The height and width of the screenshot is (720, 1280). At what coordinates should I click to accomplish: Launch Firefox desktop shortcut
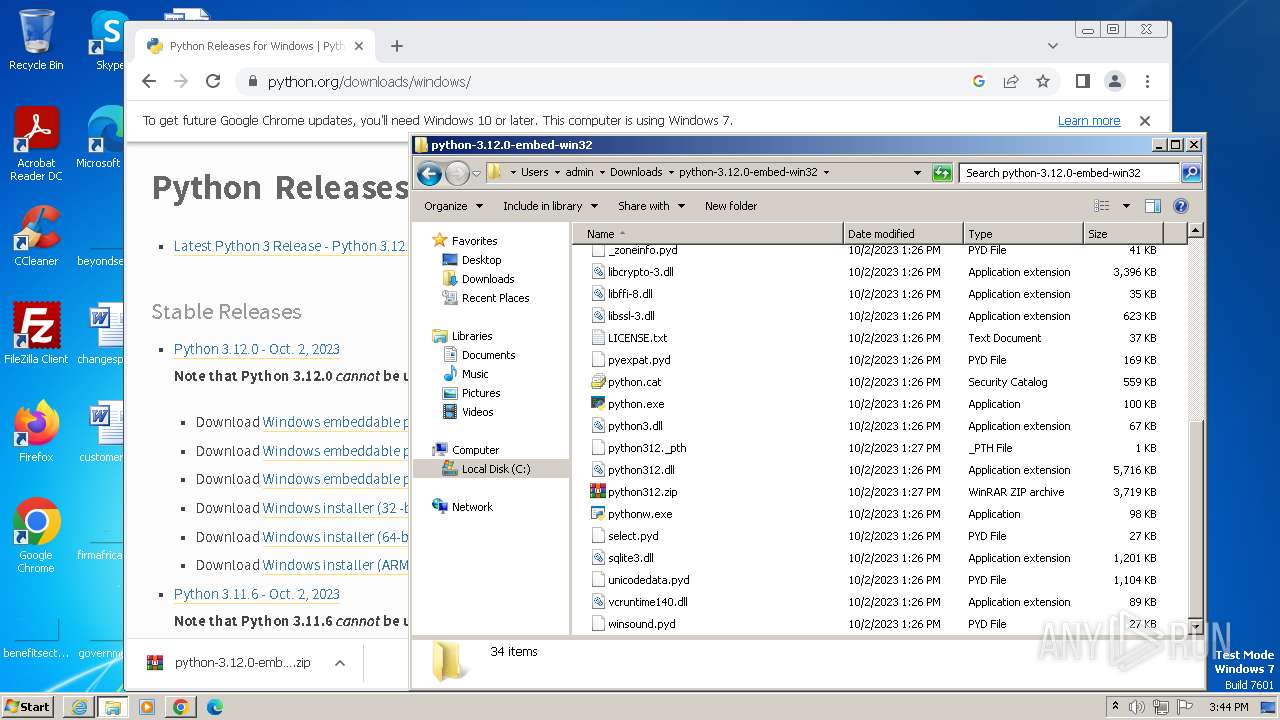tap(36, 432)
